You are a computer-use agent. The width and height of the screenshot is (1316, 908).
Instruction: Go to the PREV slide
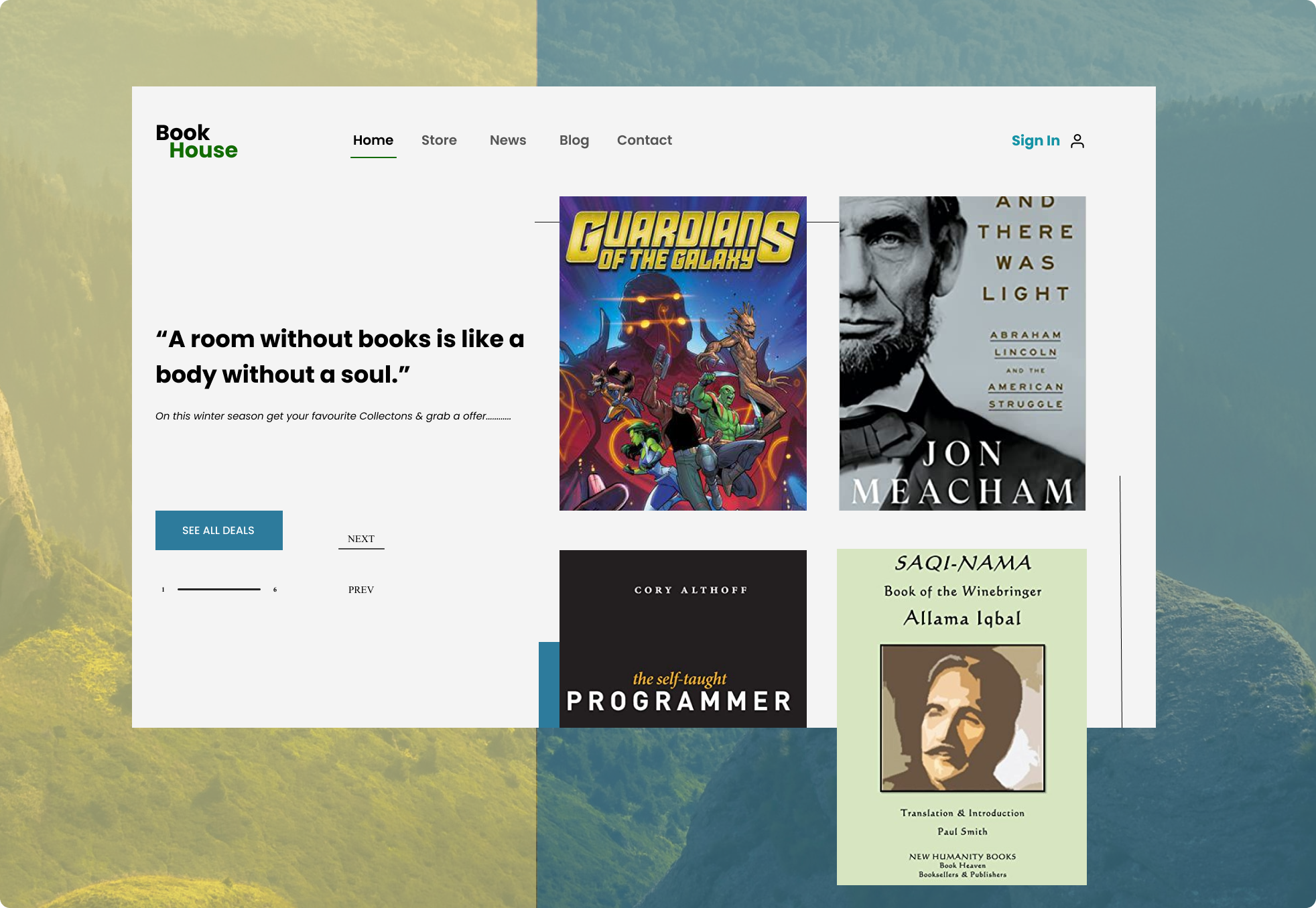click(x=361, y=590)
